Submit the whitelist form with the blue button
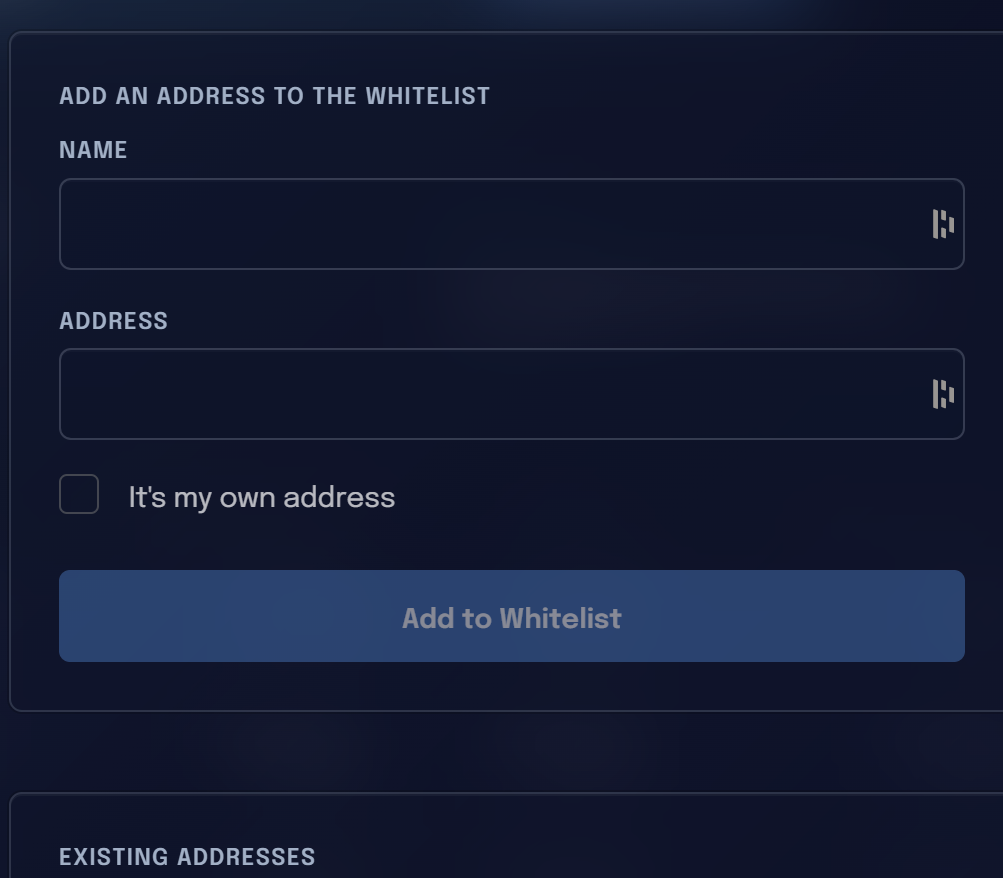The image size is (1003, 878). point(512,616)
